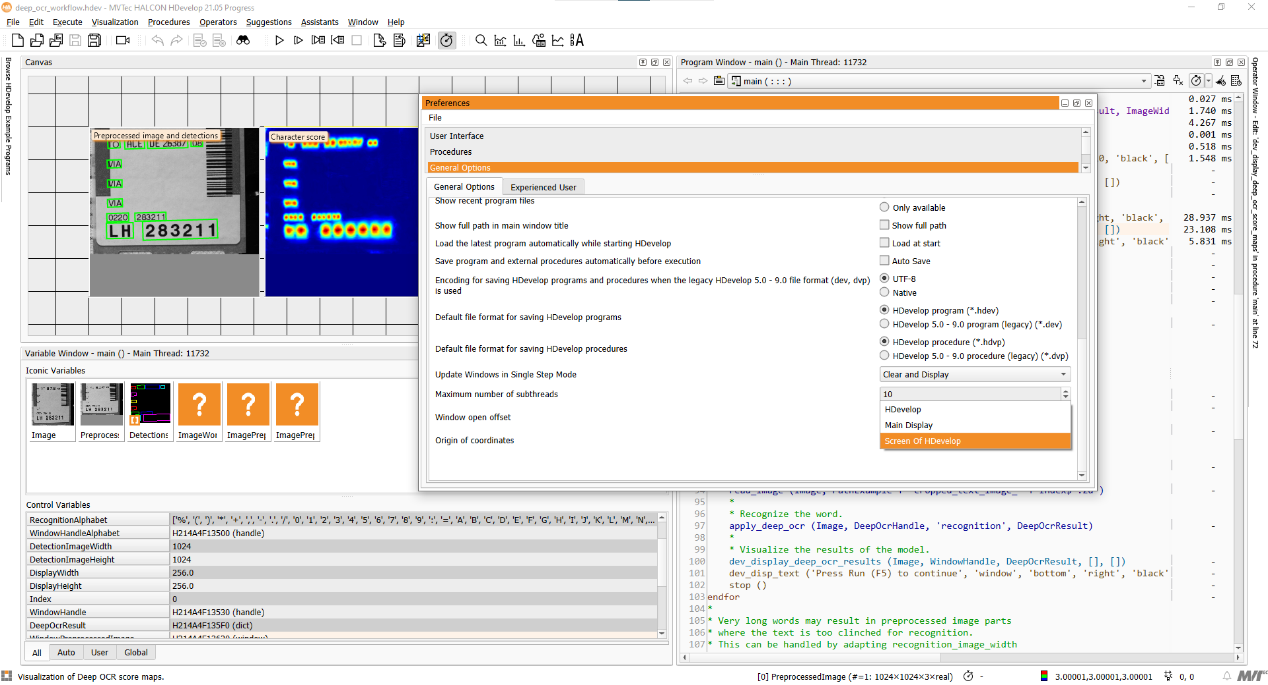The height and width of the screenshot is (685, 1268).
Task: Click the profiler stopwatch icon in Program Window
Action: (1196, 80)
